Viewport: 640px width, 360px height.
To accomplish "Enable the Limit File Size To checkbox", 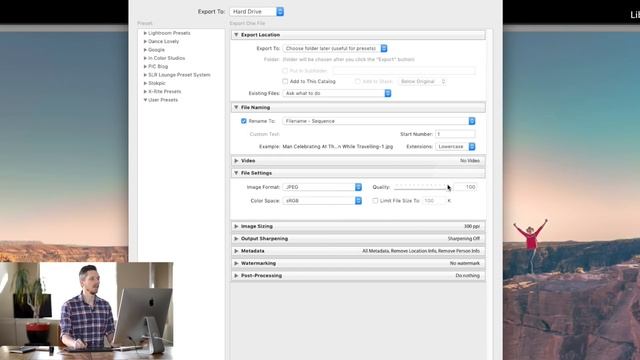I will tap(375, 201).
